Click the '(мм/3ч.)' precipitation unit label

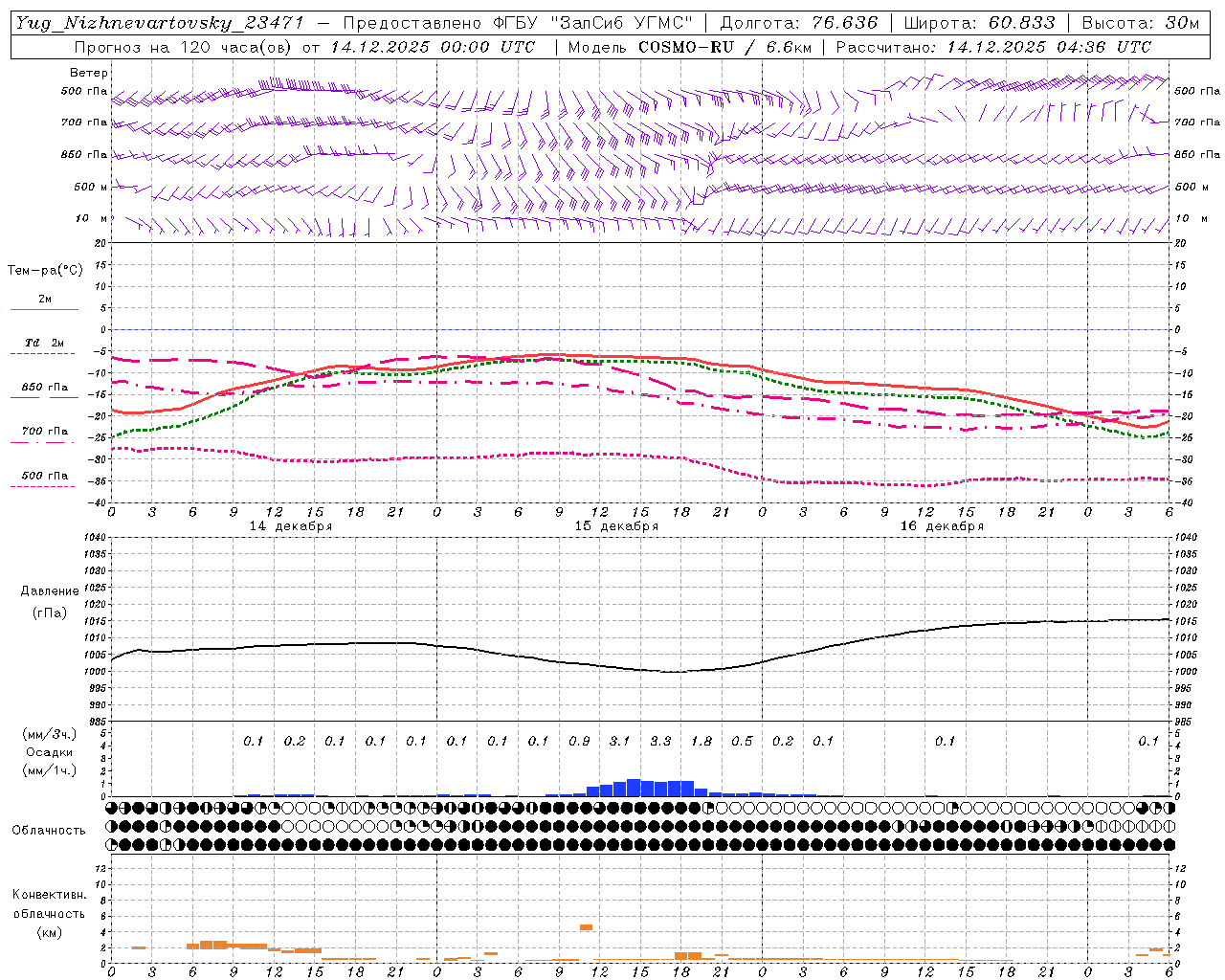click(50, 734)
